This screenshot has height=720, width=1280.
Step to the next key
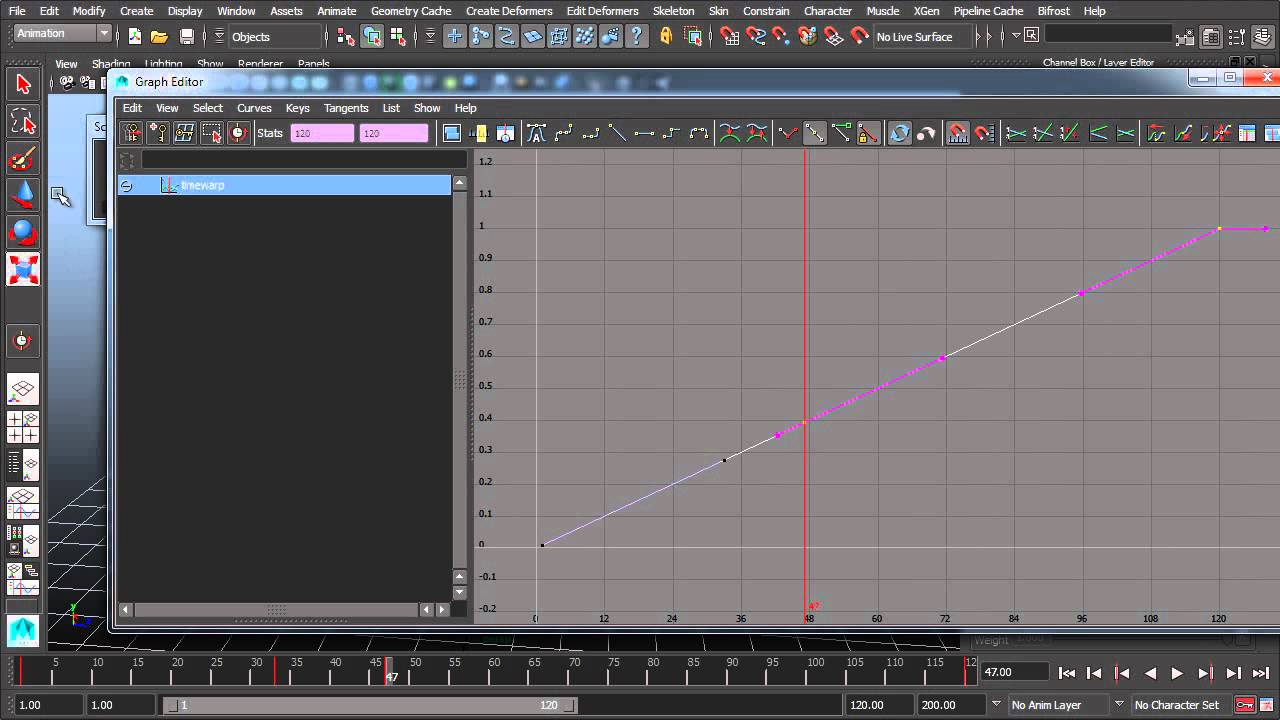1205,673
